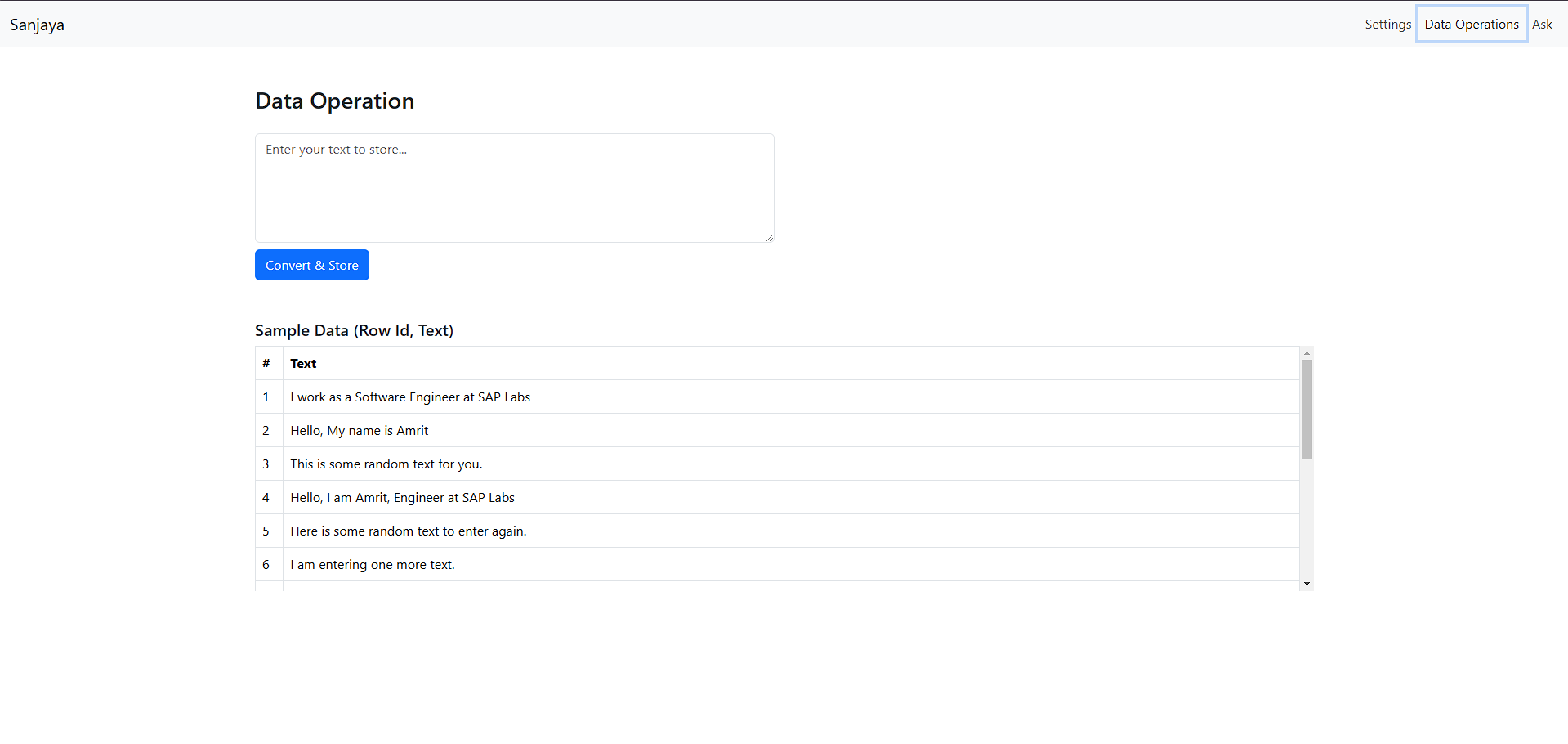Switch to Data Operations tab

(x=1471, y=25)
